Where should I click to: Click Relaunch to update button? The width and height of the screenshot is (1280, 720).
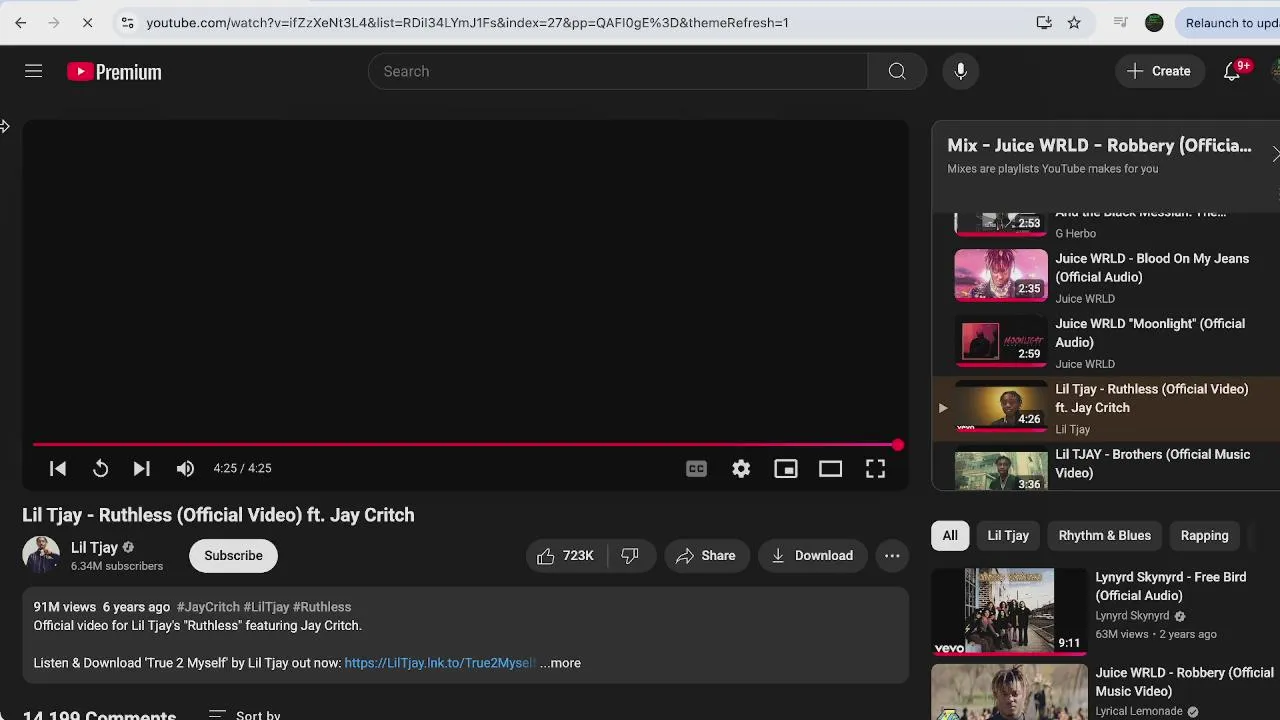coord(1229,22)
